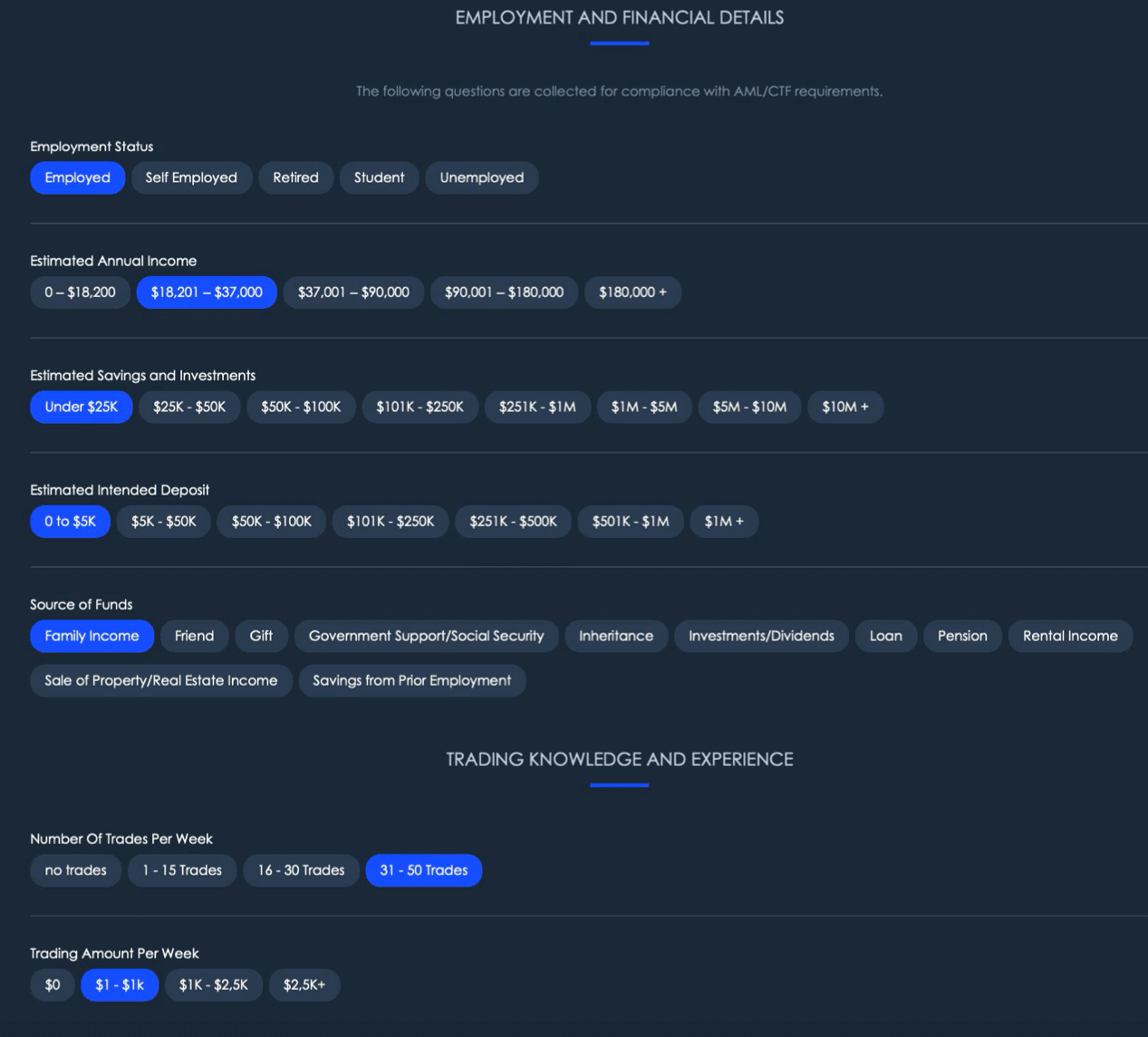1148x1037 pixels.
Task: Select $251K - $1M savings option
Action: point(537,407)
